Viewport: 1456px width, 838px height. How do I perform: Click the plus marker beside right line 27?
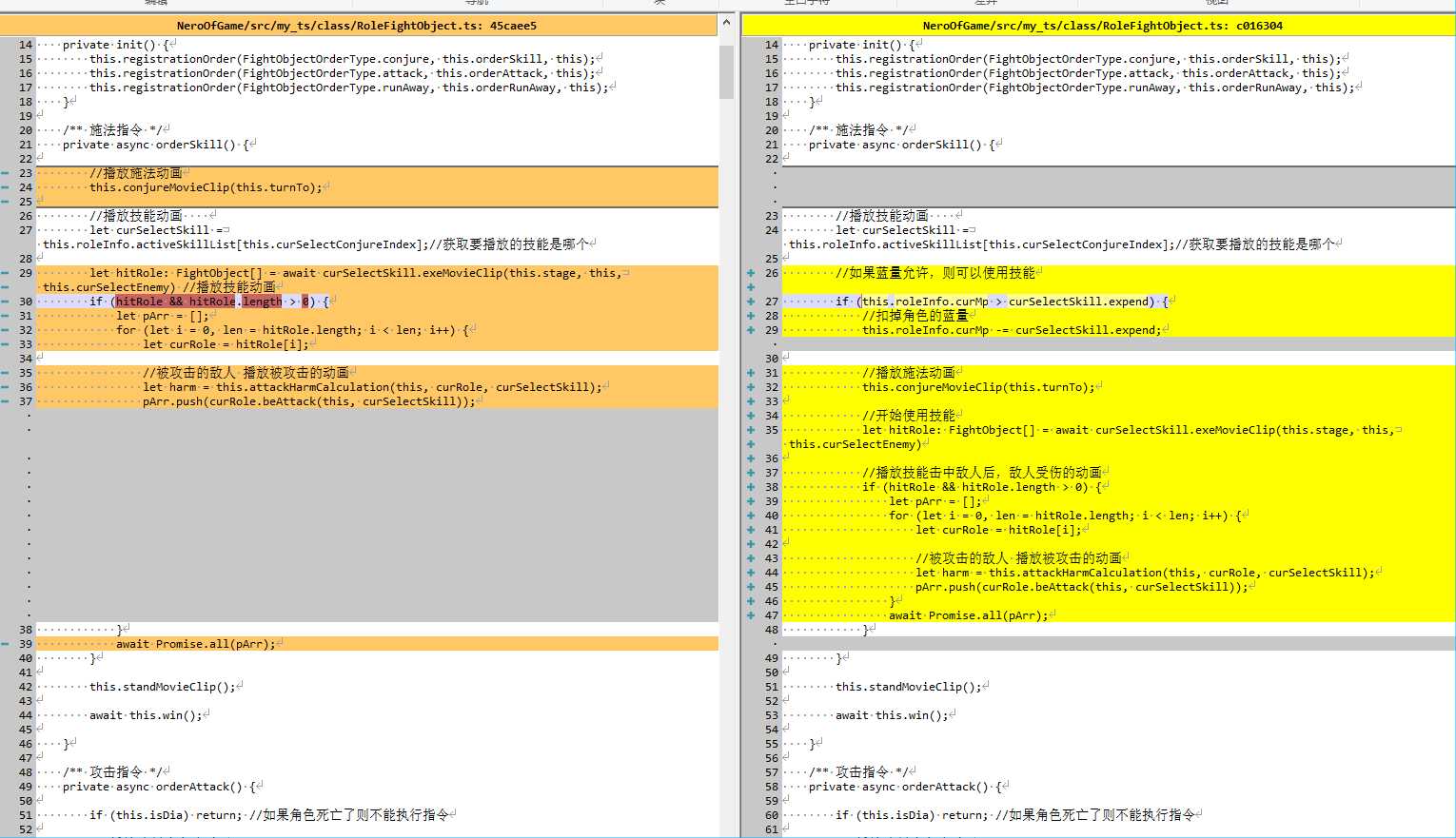[x=751, y=302]
